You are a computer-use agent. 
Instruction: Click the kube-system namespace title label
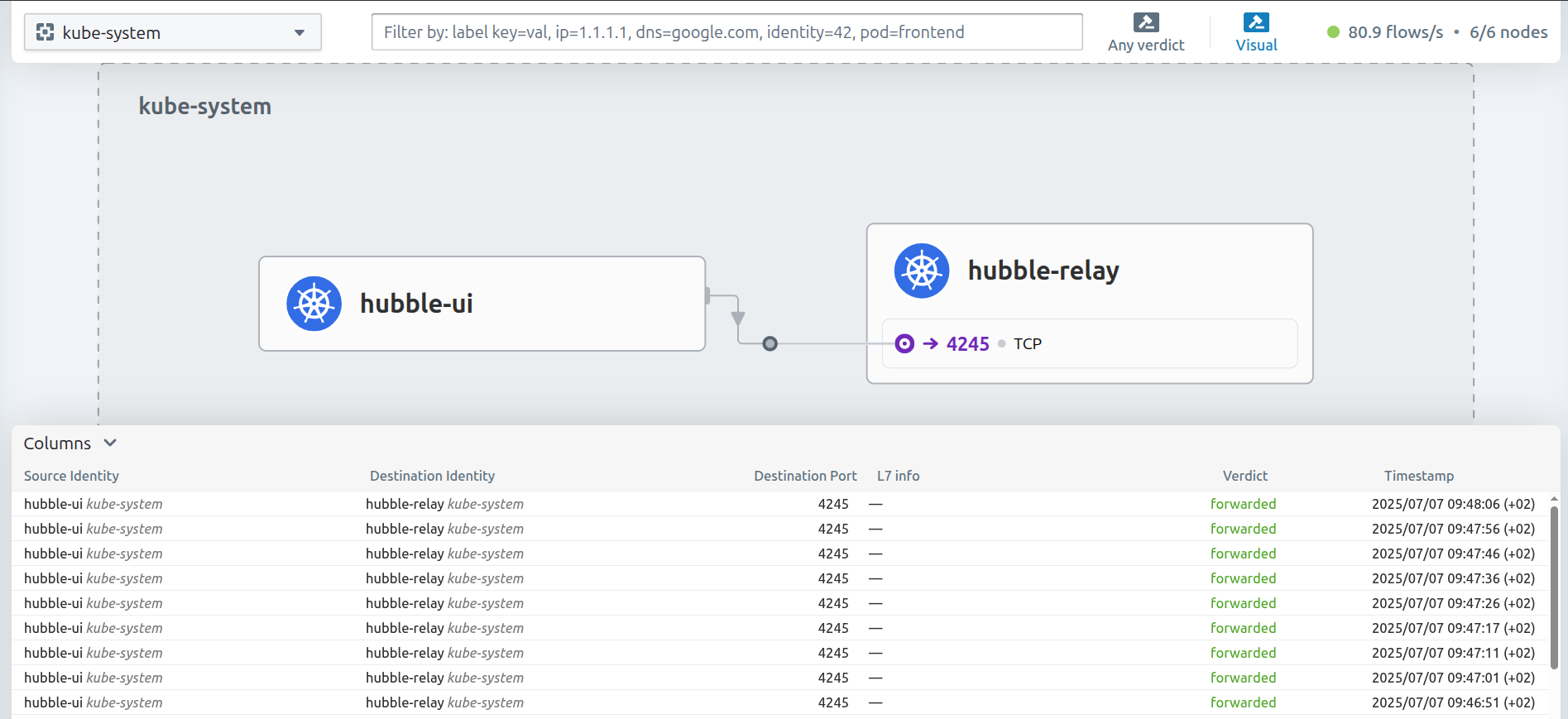[x=204, y=106]
